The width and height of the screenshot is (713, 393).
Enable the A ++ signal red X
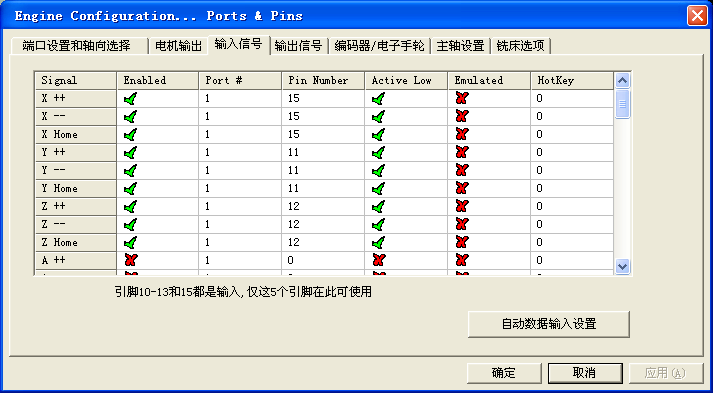pyautogui.click(x=131, y=260)
